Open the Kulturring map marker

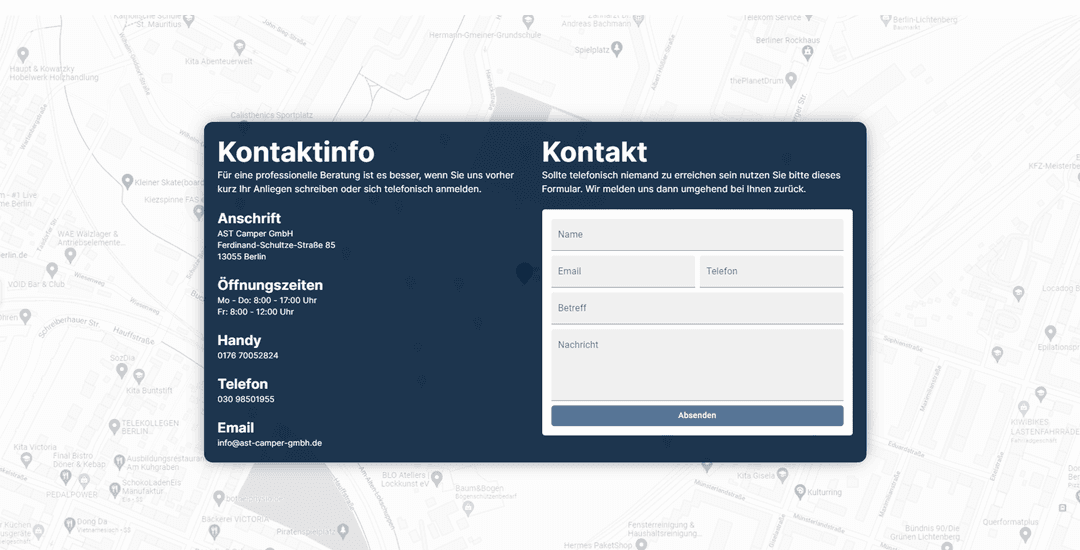(799, 492)
